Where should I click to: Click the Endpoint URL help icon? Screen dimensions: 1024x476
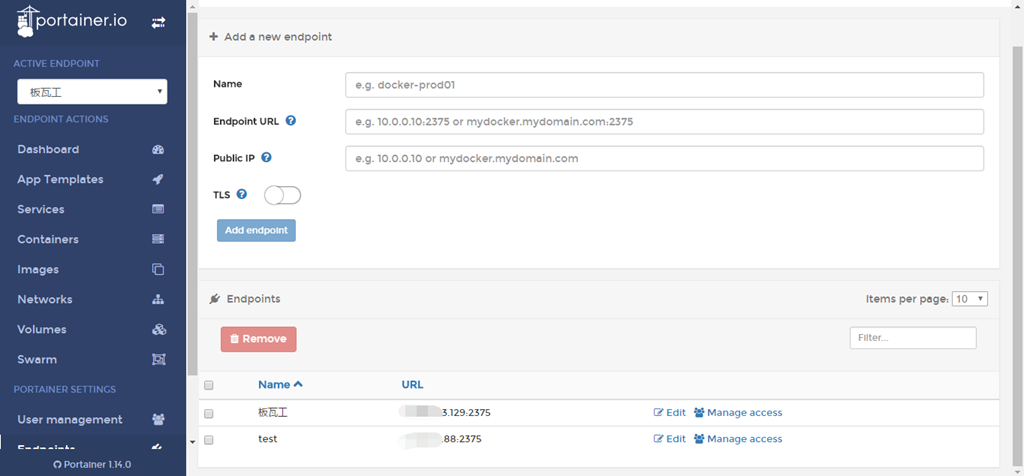pyautogui.click(x=291, y=121)
